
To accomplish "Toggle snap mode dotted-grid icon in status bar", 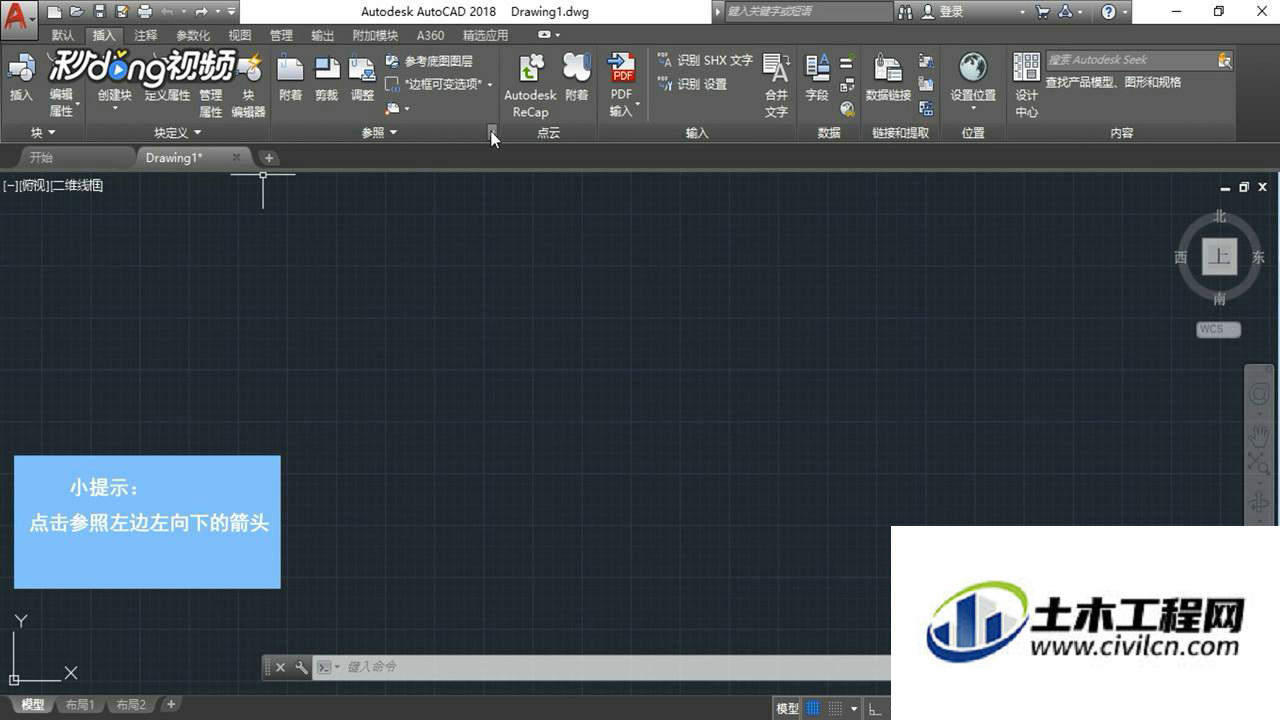I will tap(836, 708).
